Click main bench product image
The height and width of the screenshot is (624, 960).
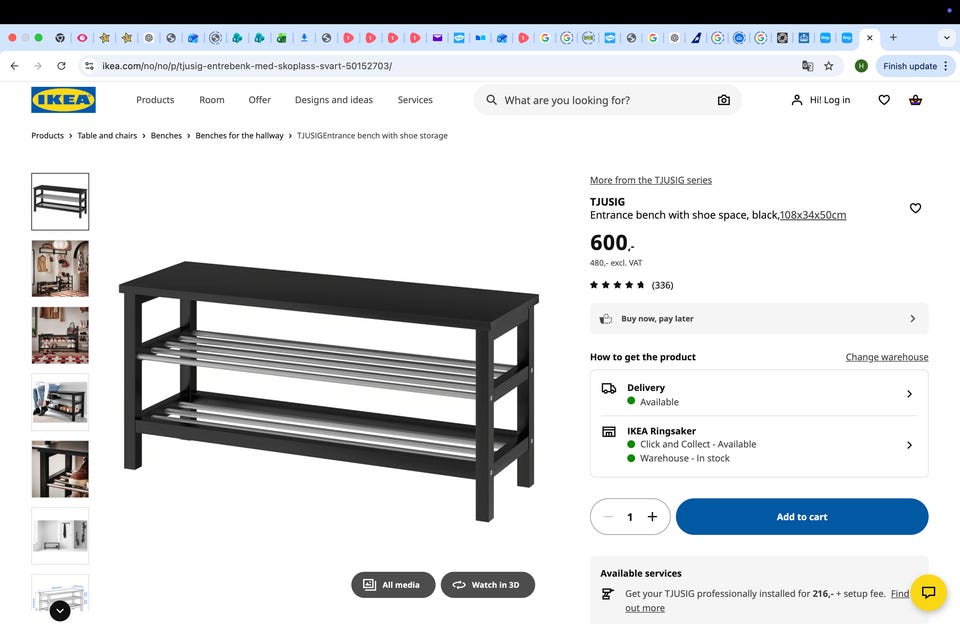(x=329, y=391)
